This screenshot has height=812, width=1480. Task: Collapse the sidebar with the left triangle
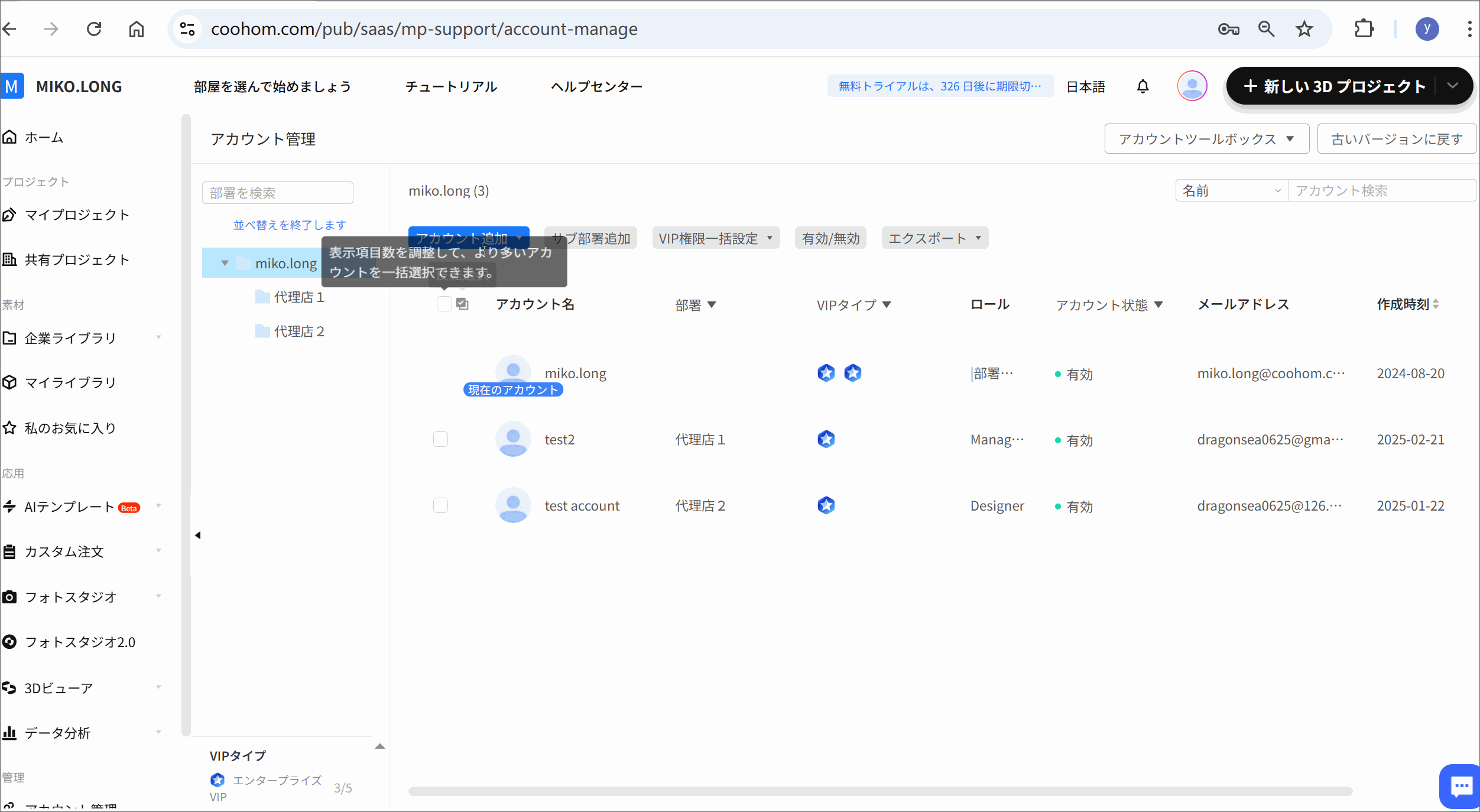(198, 535)
